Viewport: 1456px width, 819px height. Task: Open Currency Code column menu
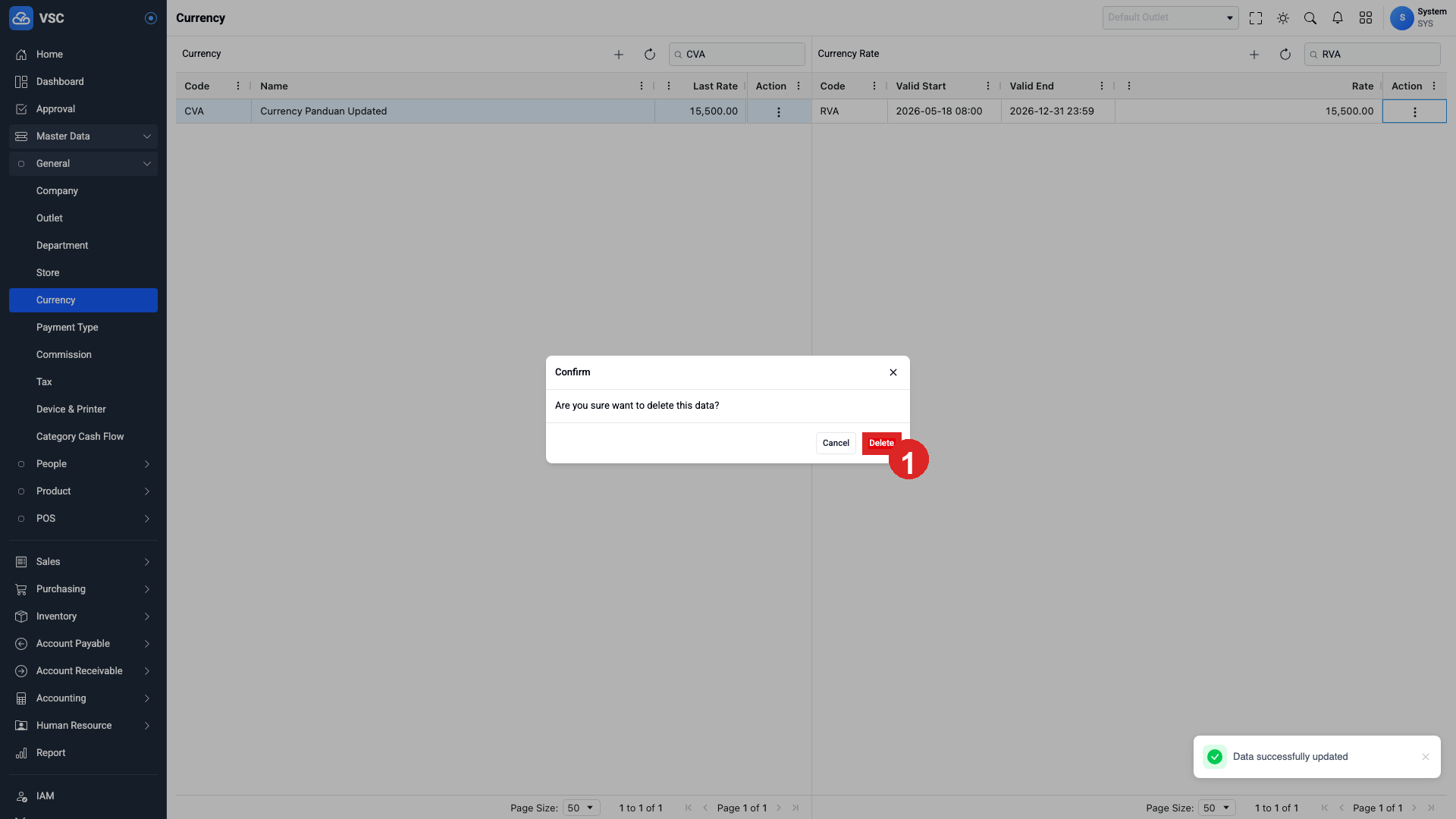click(x=238, y=86)
